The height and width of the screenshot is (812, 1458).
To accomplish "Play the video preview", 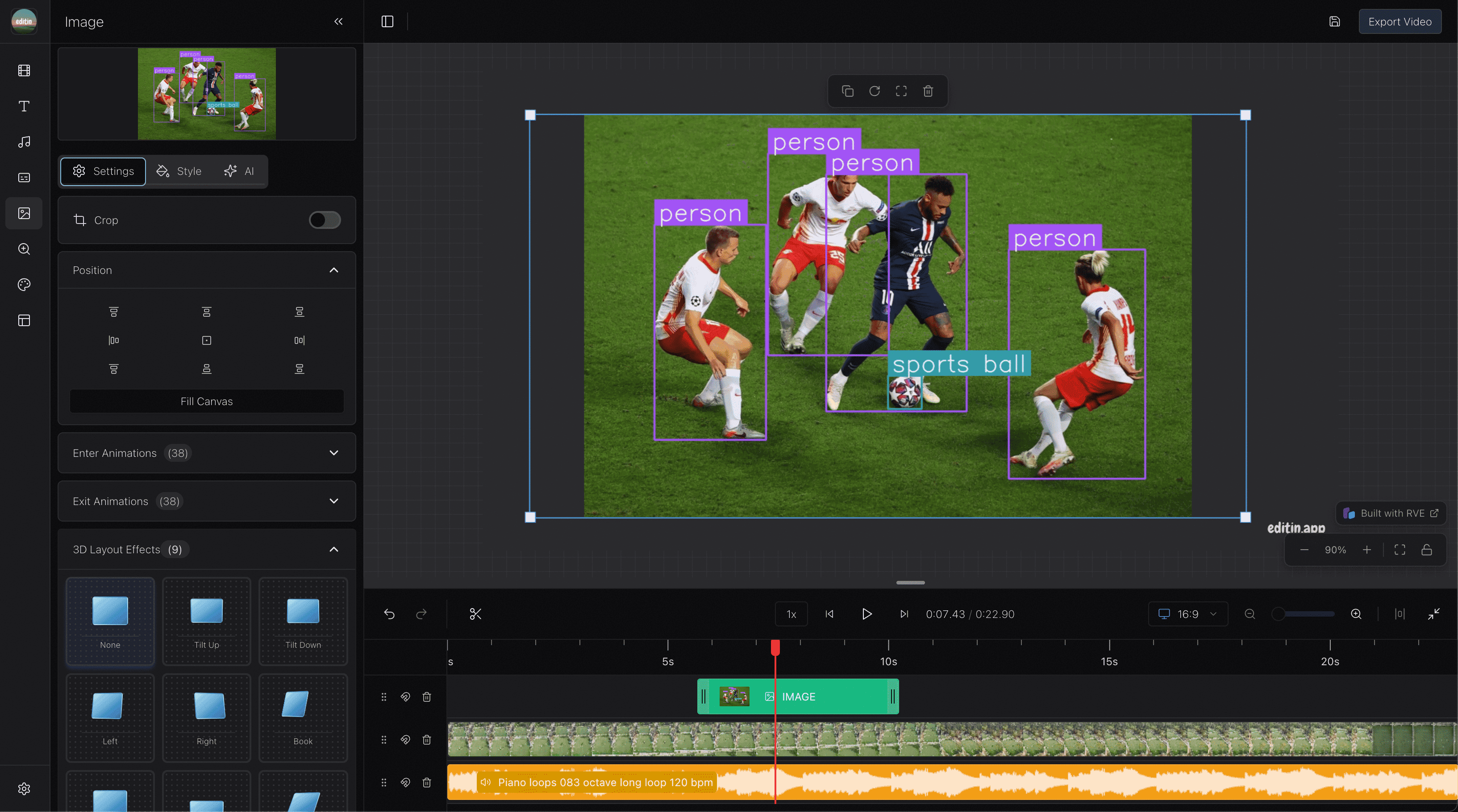I will click(x=866, y=614).
